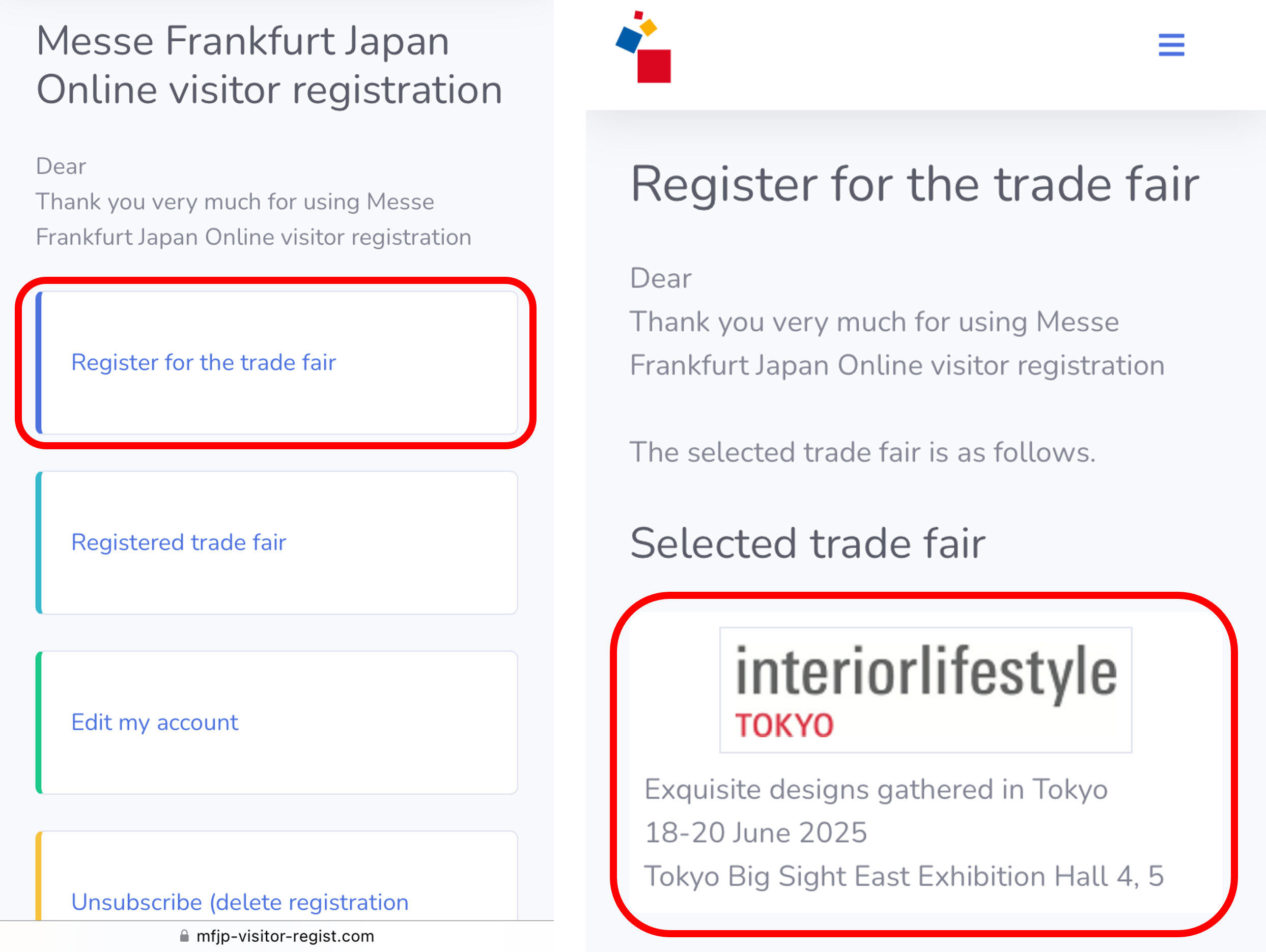Select the Interior Lifestyle Tokyo trade fair card
Screen dimensions: 1266x952
click(925, 763)
